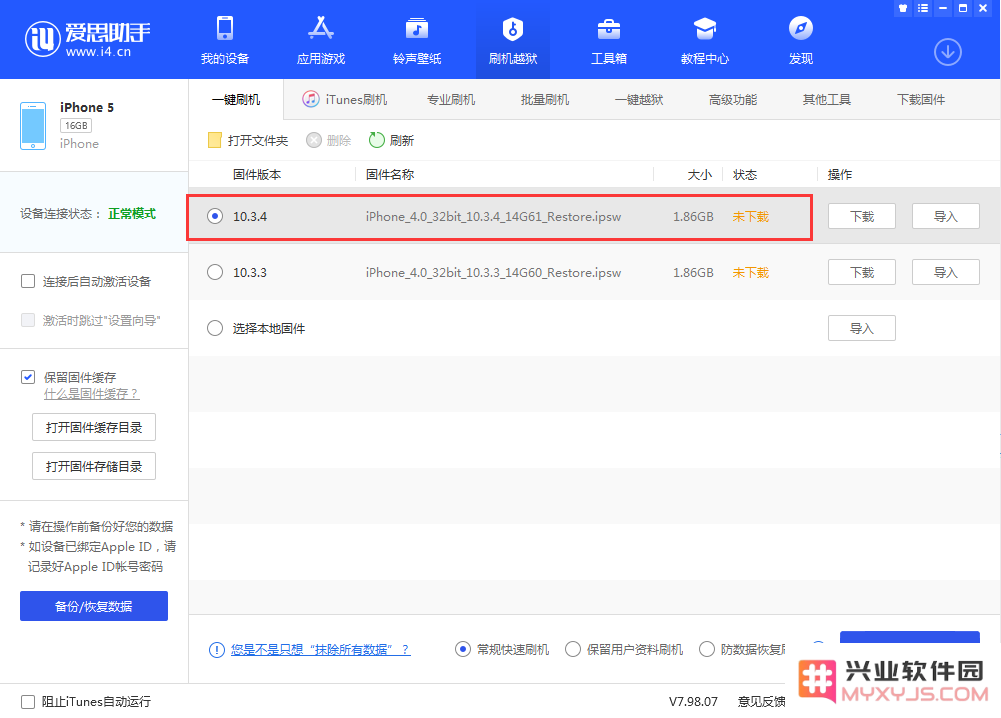This screenshot has height=718, width=1001.
Task: Click the 删除 delete toolbar item
Action: pos(329,140)
